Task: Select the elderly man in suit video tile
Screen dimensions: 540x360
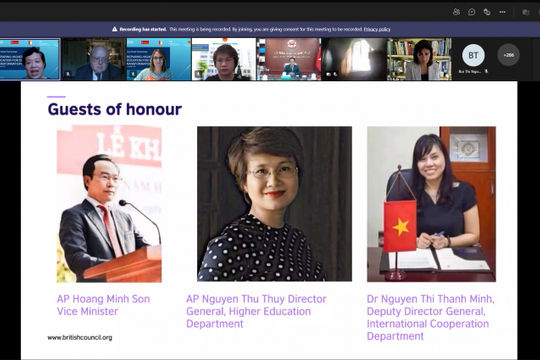Action: (x=94, y=59)
